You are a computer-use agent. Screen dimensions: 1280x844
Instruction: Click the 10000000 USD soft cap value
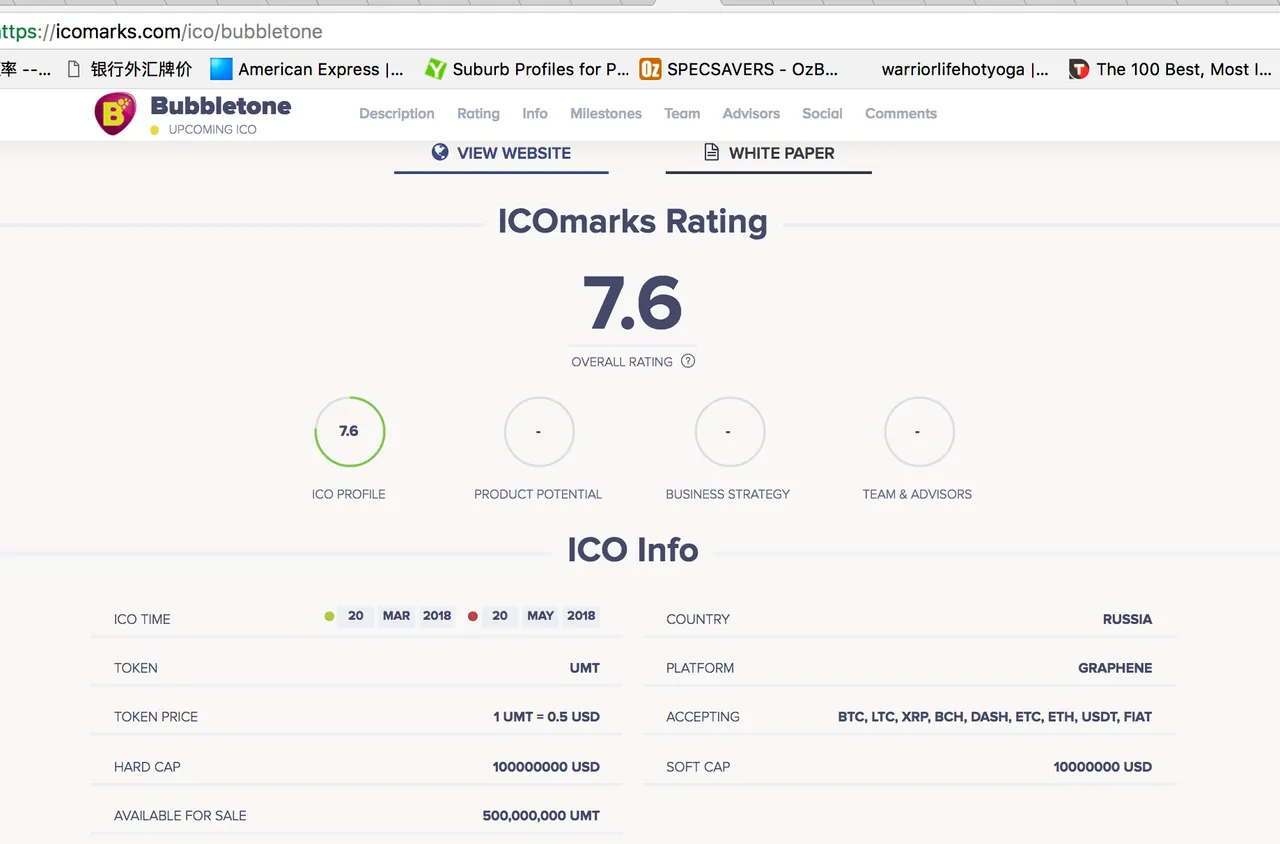(x=1103, y=767)
